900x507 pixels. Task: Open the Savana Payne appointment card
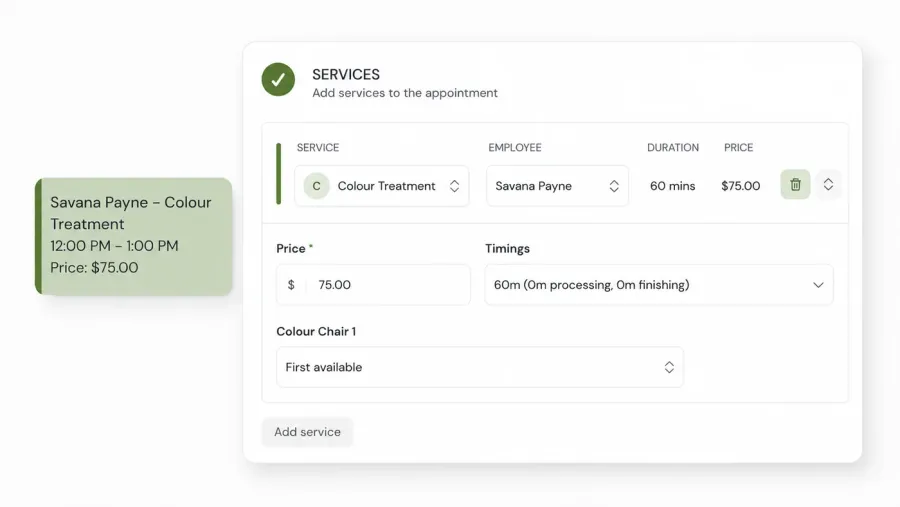pos(134,237)
